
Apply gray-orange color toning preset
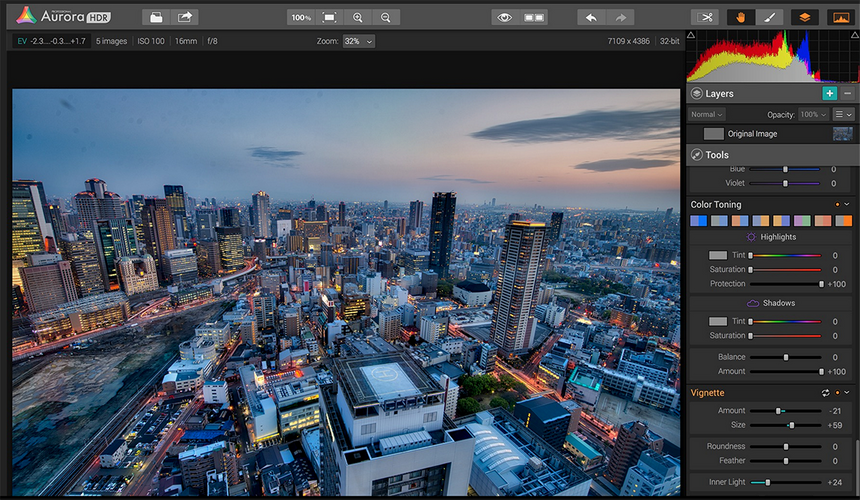(x=844, y=220)
